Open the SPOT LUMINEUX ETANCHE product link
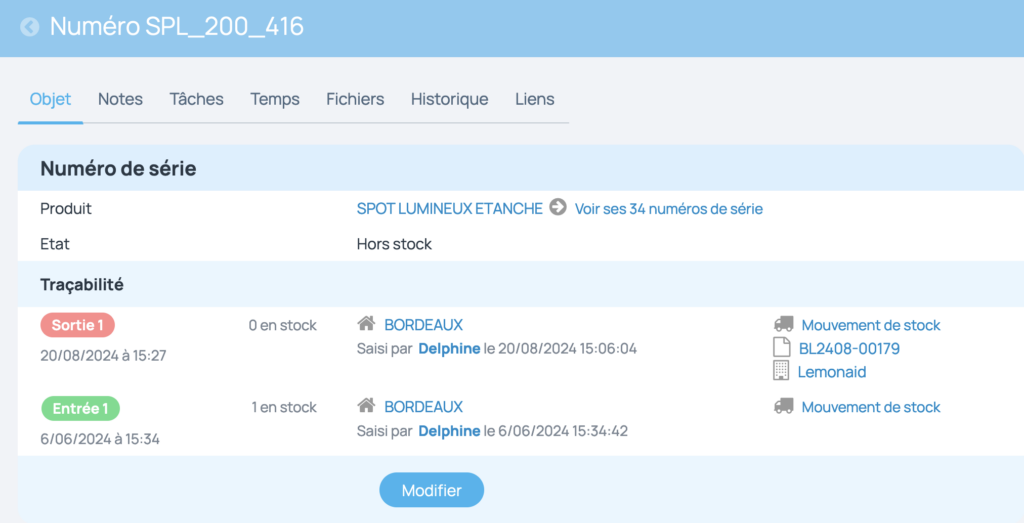1024x523 pixels. [x=449, y=209]
